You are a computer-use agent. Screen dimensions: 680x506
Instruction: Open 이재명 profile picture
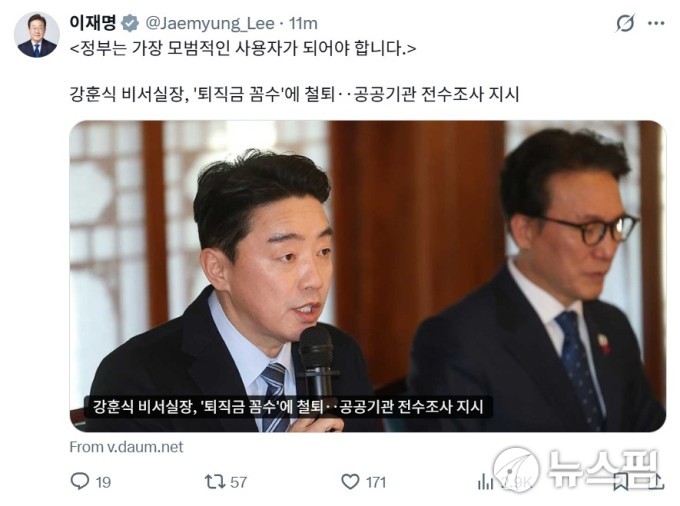pyautogui.click(x=36, y=35)
